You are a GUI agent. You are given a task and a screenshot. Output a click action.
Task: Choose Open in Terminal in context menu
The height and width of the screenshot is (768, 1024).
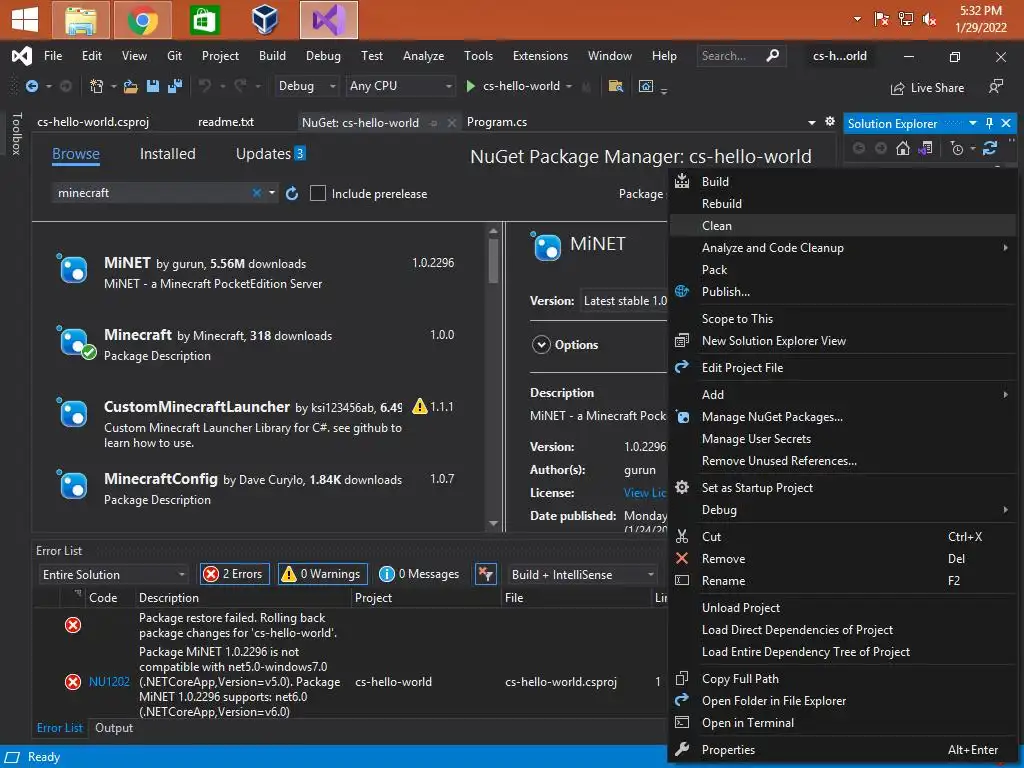pos(843,723)
